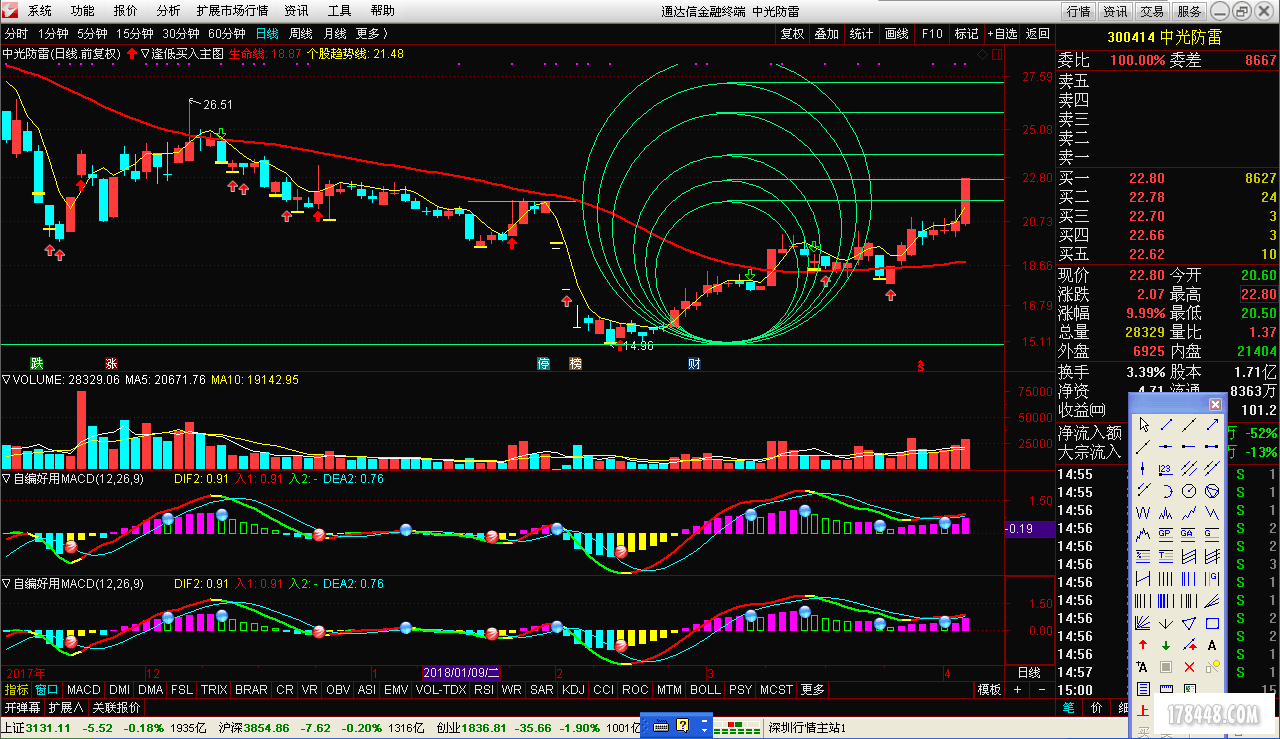The image size is (1280, 739).
Task: Select the triangle drawing tool
Action: tap(1189, 622)
